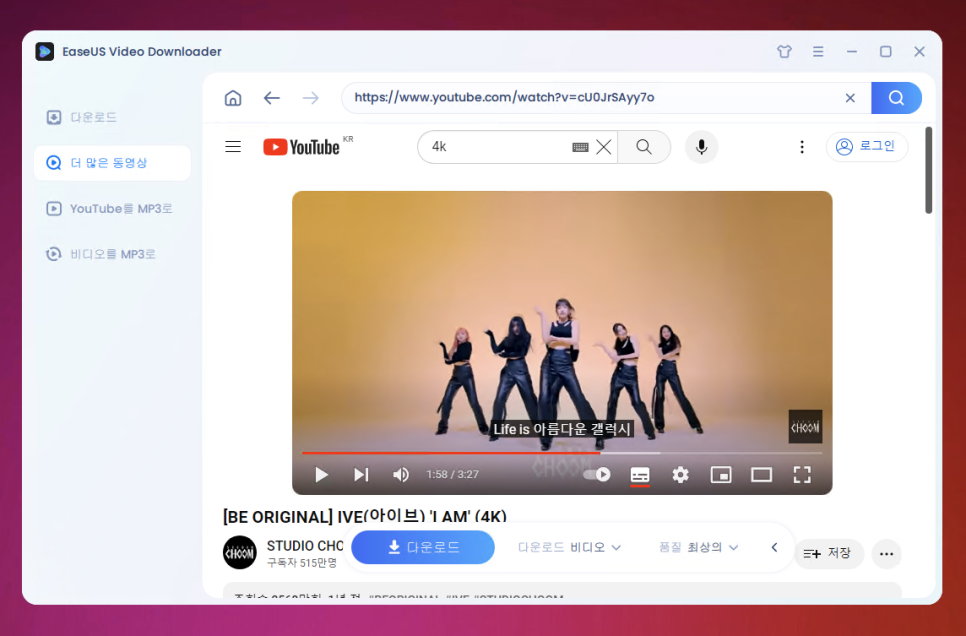Enable miniplayer mode
Viewport: 966px width, 636px height.
[x=721, y=475]
